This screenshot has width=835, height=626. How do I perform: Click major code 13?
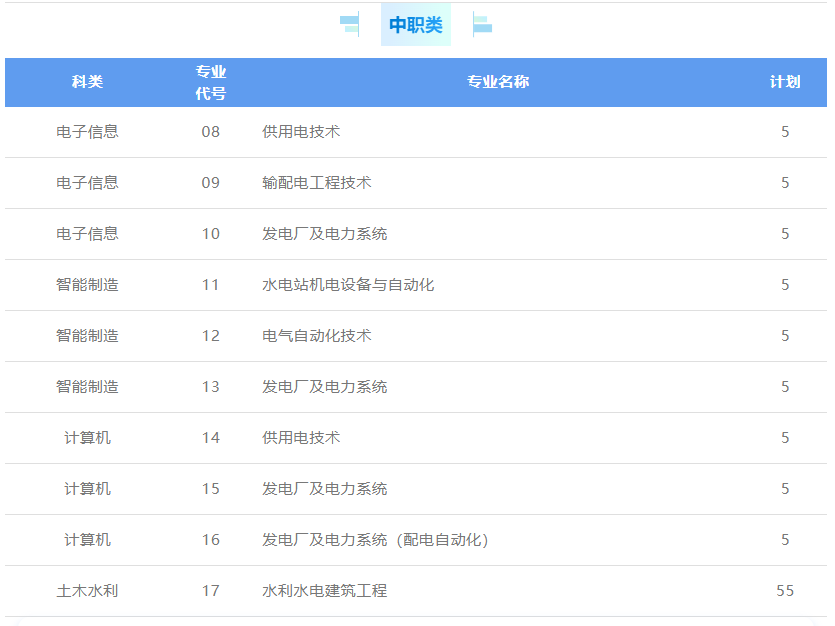pyautogui.click(x=210, y=387)
